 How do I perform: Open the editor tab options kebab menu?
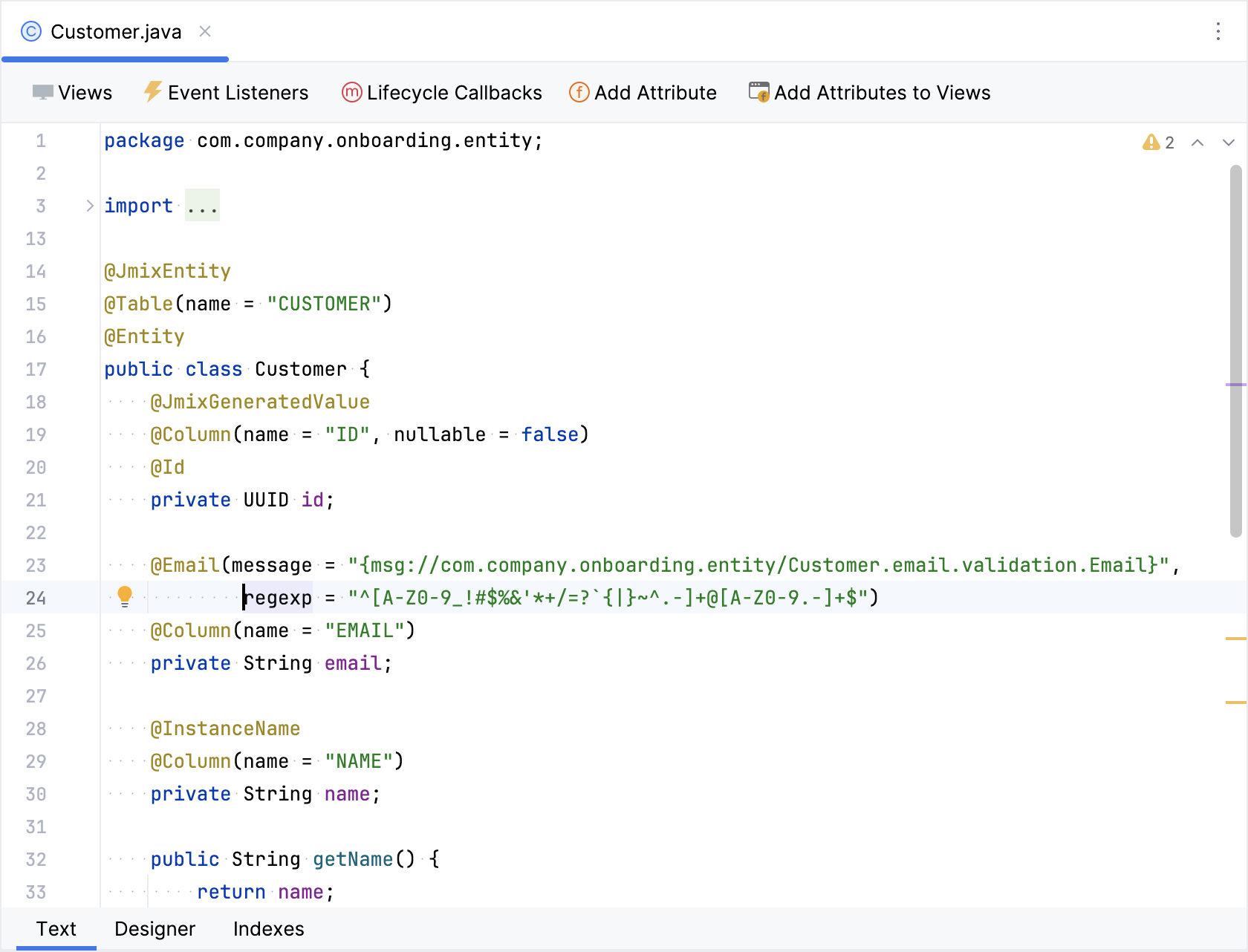1218,31
